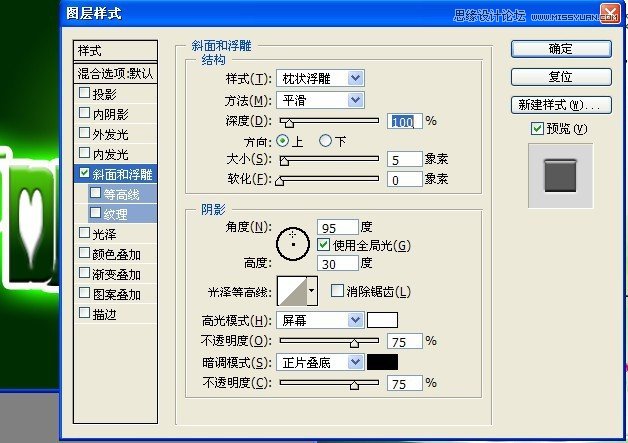This screenshot has width=628, height=443.
Task: Click the white highlight color swatch
Action: coord(382,320)
